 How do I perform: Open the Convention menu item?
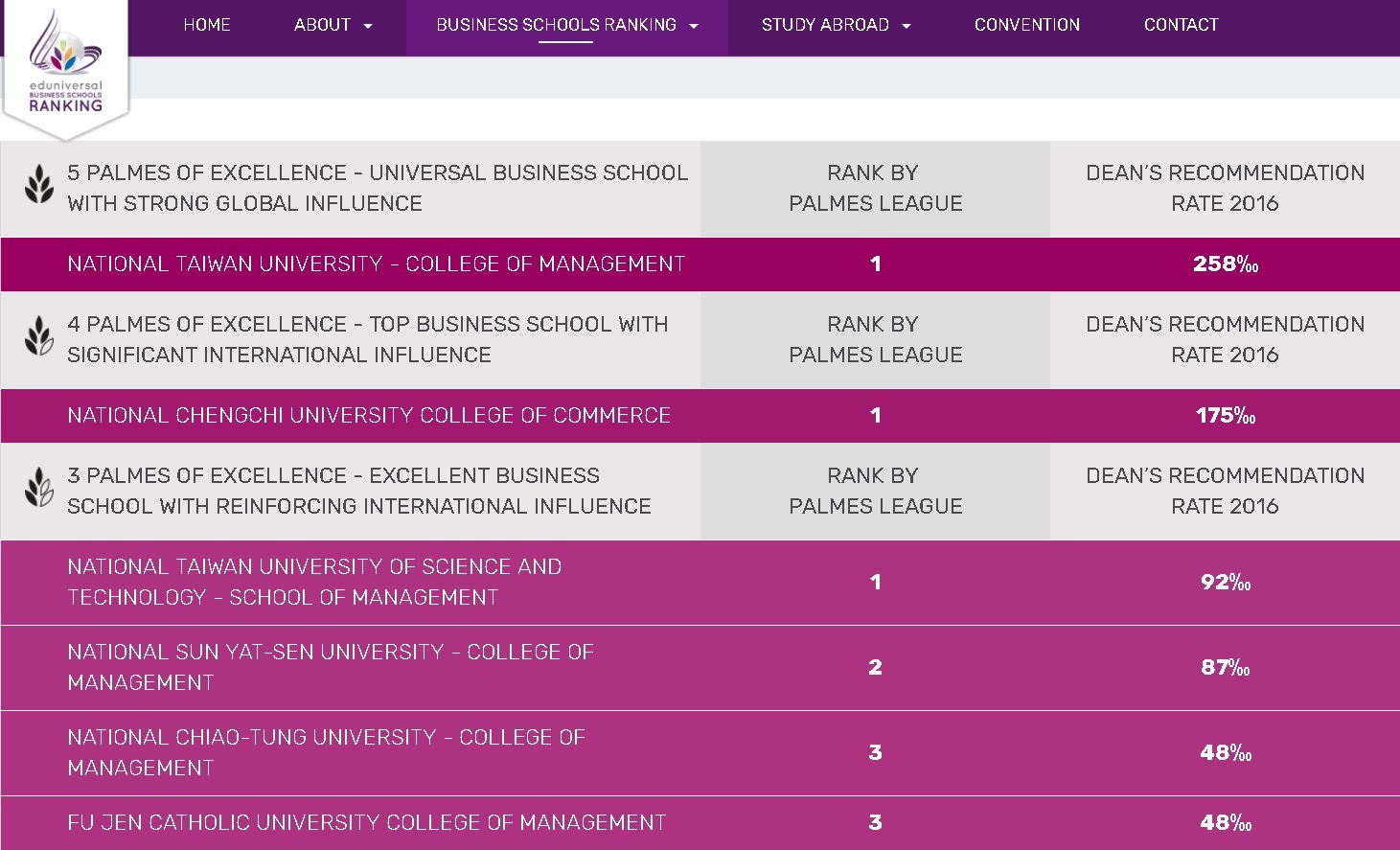1026,25
